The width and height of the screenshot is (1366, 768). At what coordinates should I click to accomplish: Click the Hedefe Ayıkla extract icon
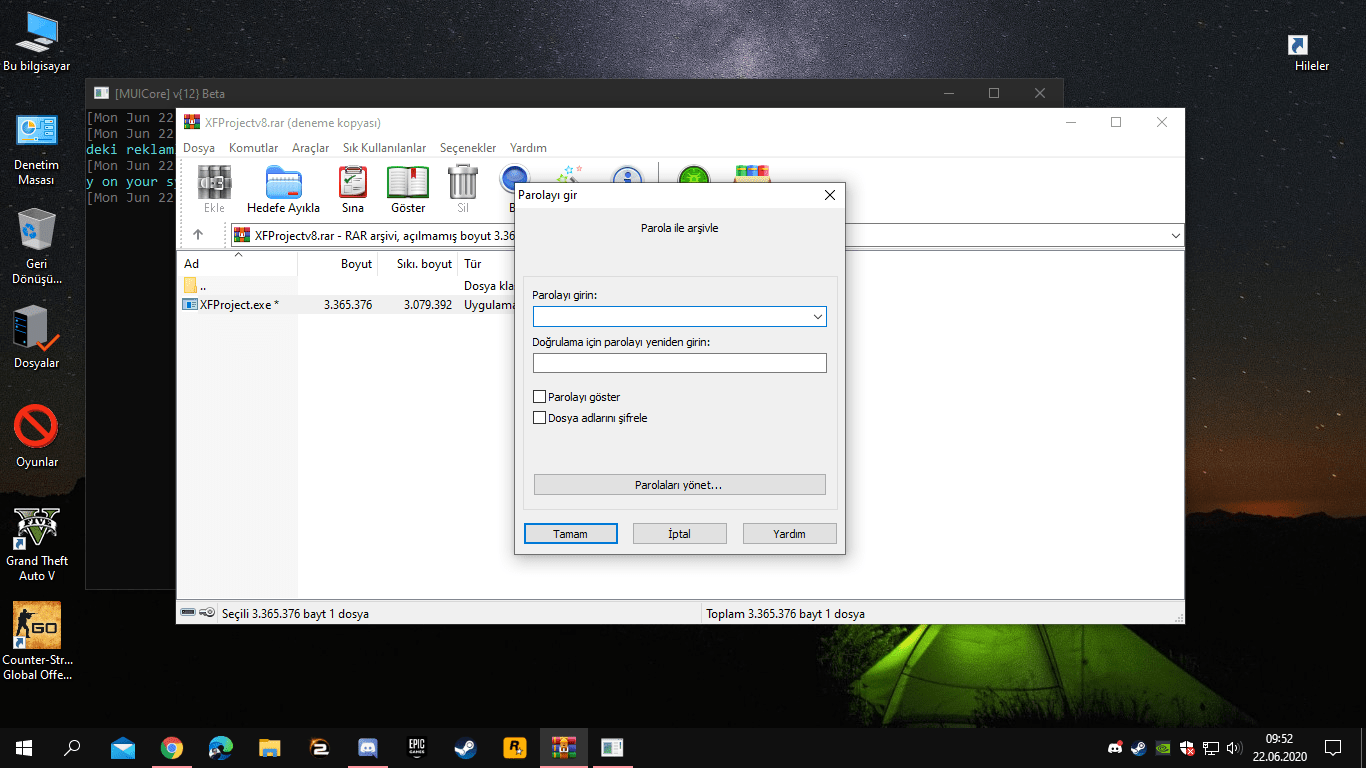coord(283,183)
